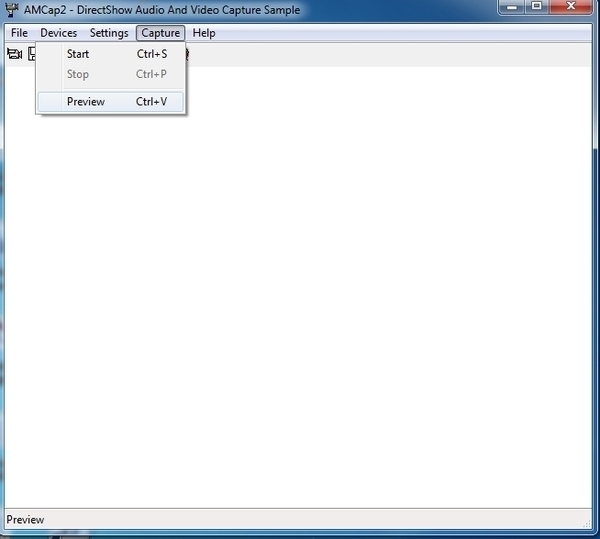Collapse the open Capture menu
The image size is (600, 539).
(x=160, y=33)
